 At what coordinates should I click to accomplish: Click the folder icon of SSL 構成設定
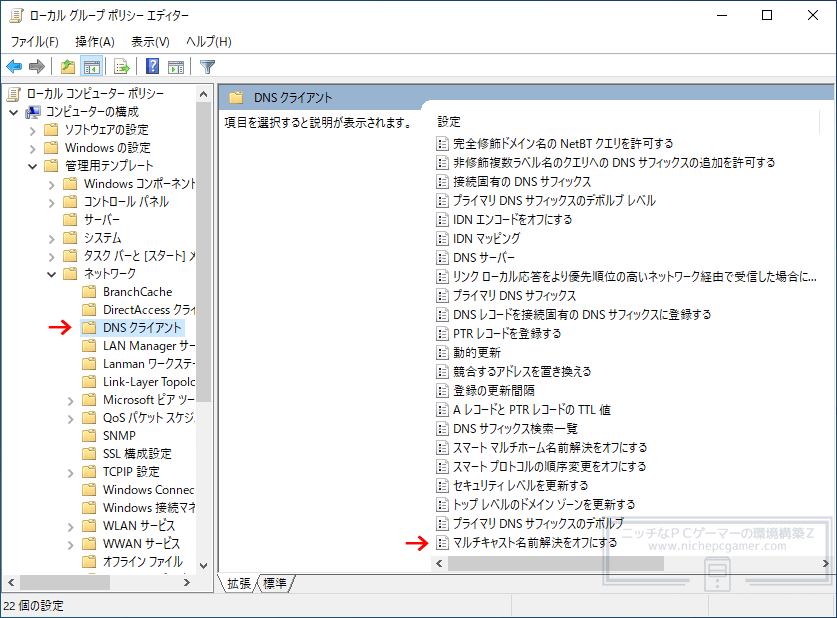tap(89, 454)
